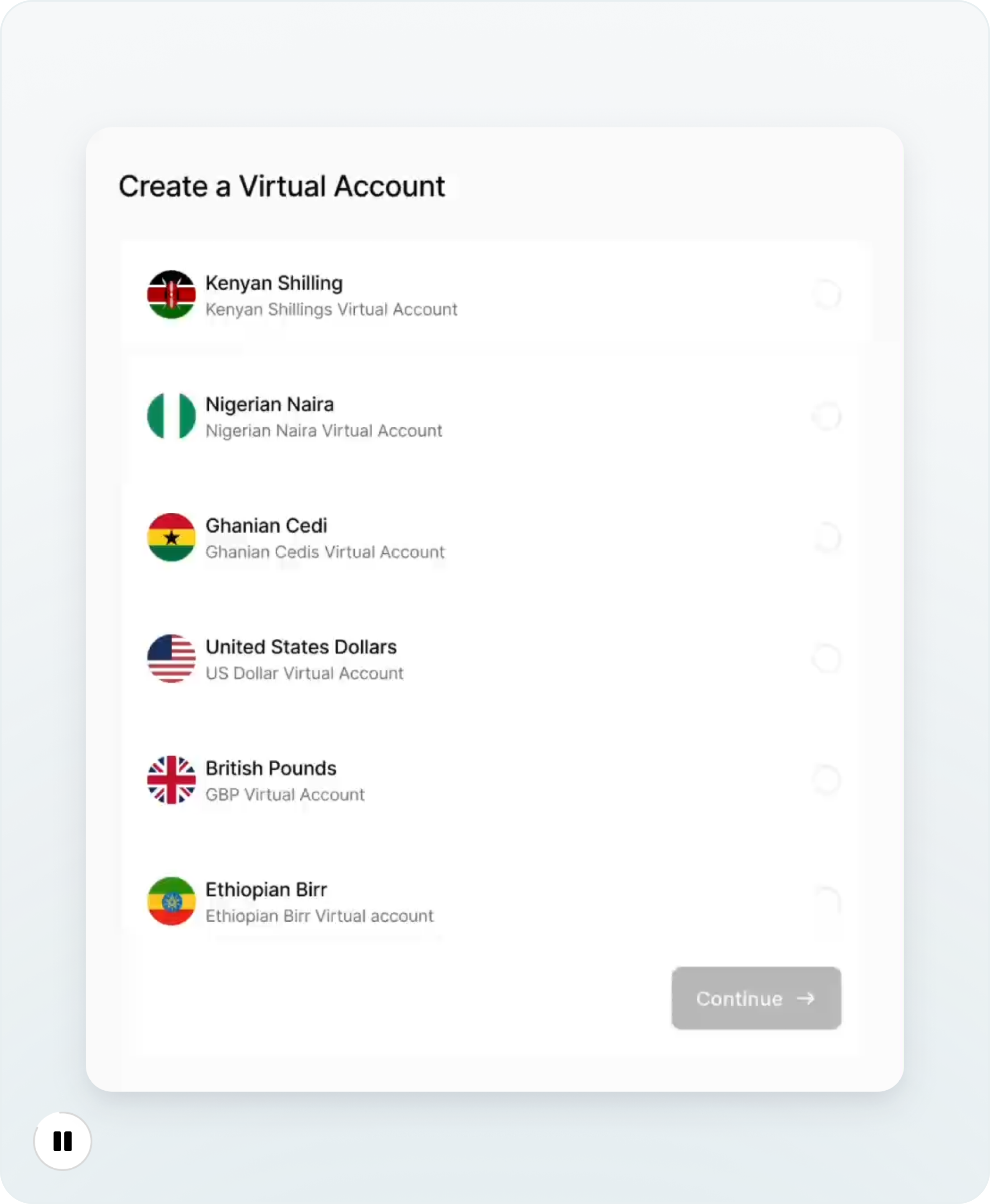This screenshot has height=1204, width=990.
Task: Select the Nigerian Naira radio button
Action: (x=827, y=416)
